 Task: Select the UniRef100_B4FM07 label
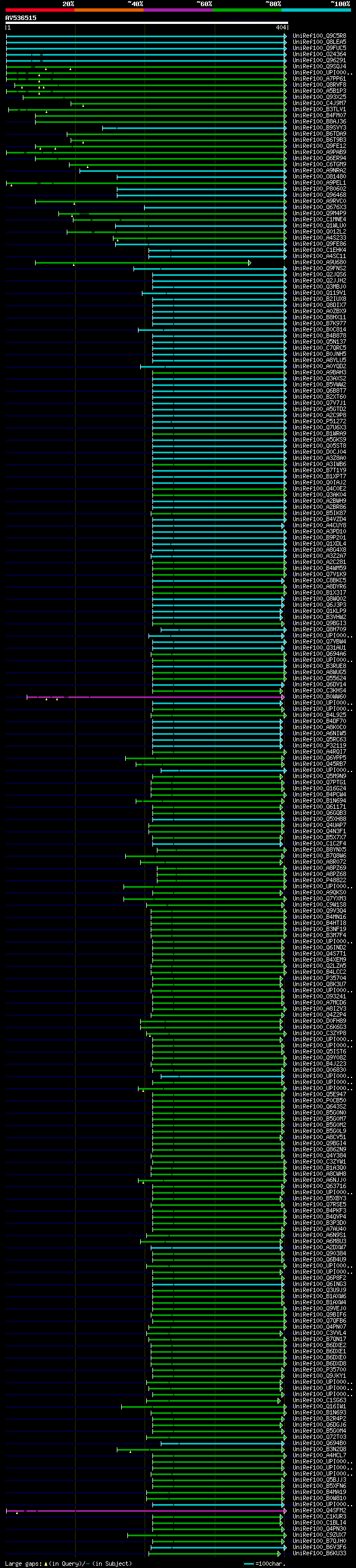click(319, 116)
